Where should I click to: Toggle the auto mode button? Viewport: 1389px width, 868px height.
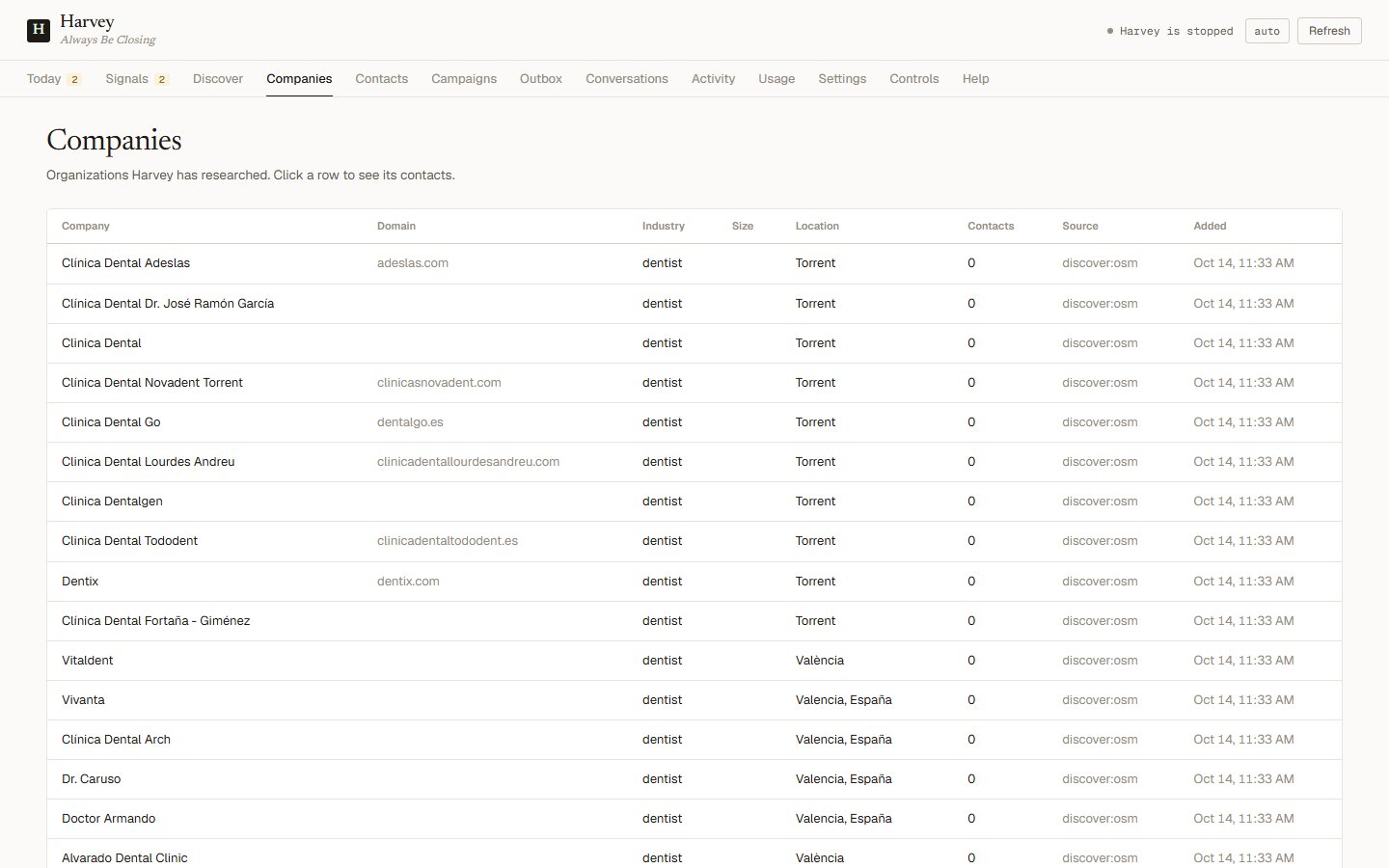[x=1267, y=31]
